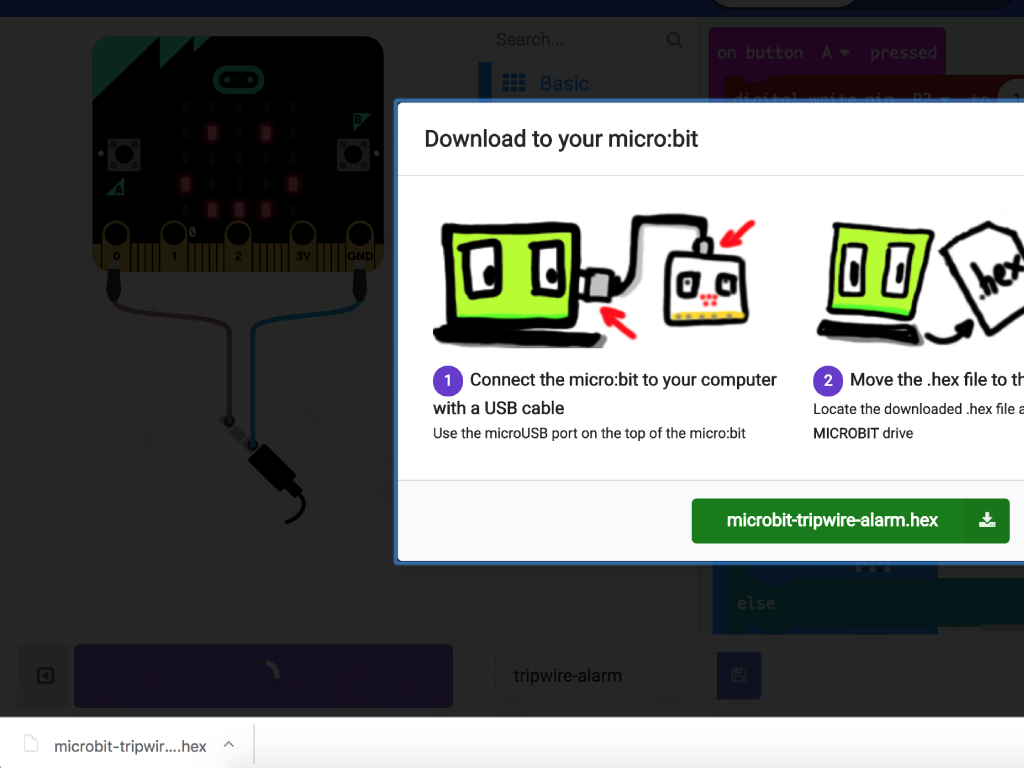Click the magnifier search icon

click(x=675, y=40)
